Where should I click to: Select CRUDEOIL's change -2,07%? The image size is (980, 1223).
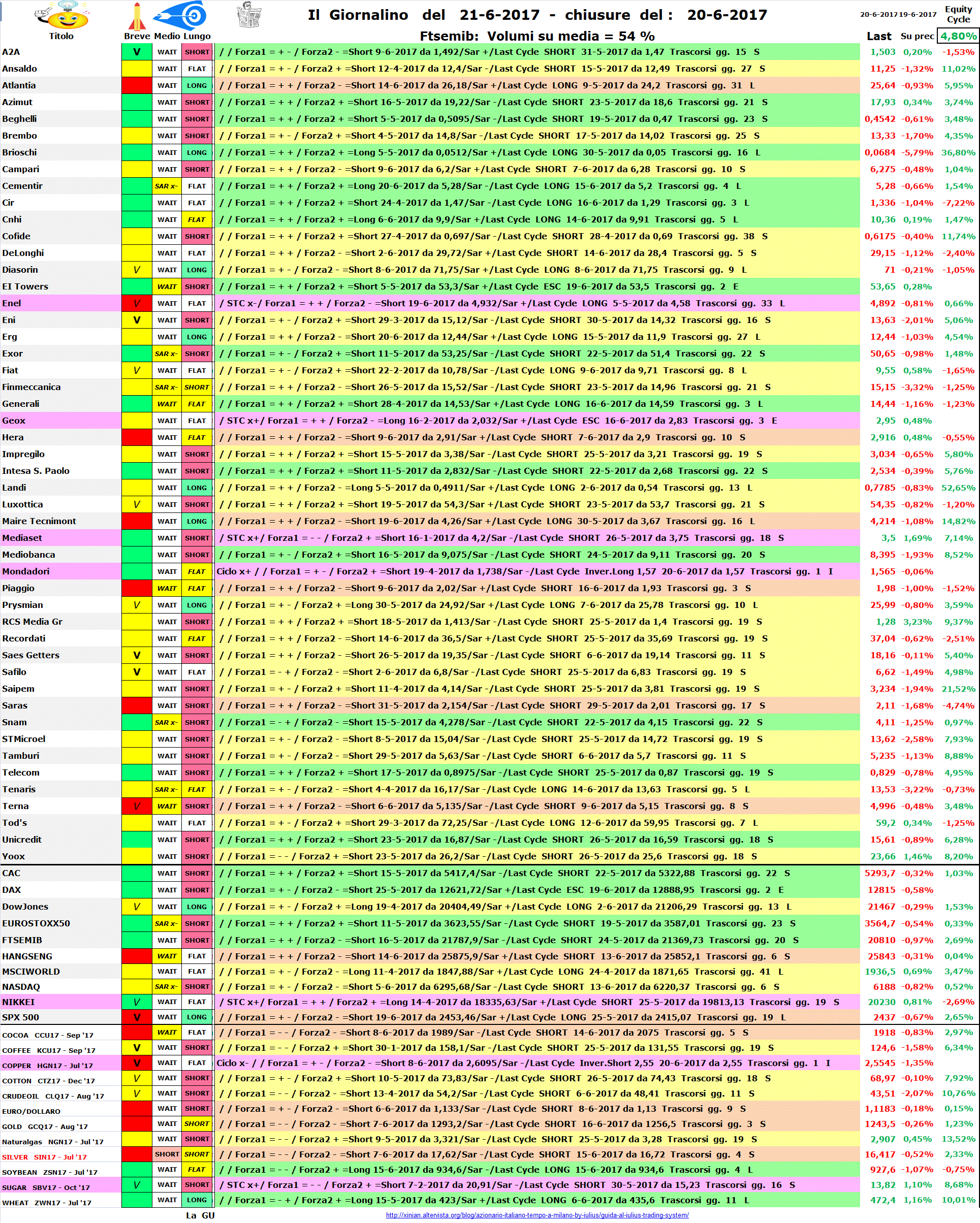[918, 1093]
